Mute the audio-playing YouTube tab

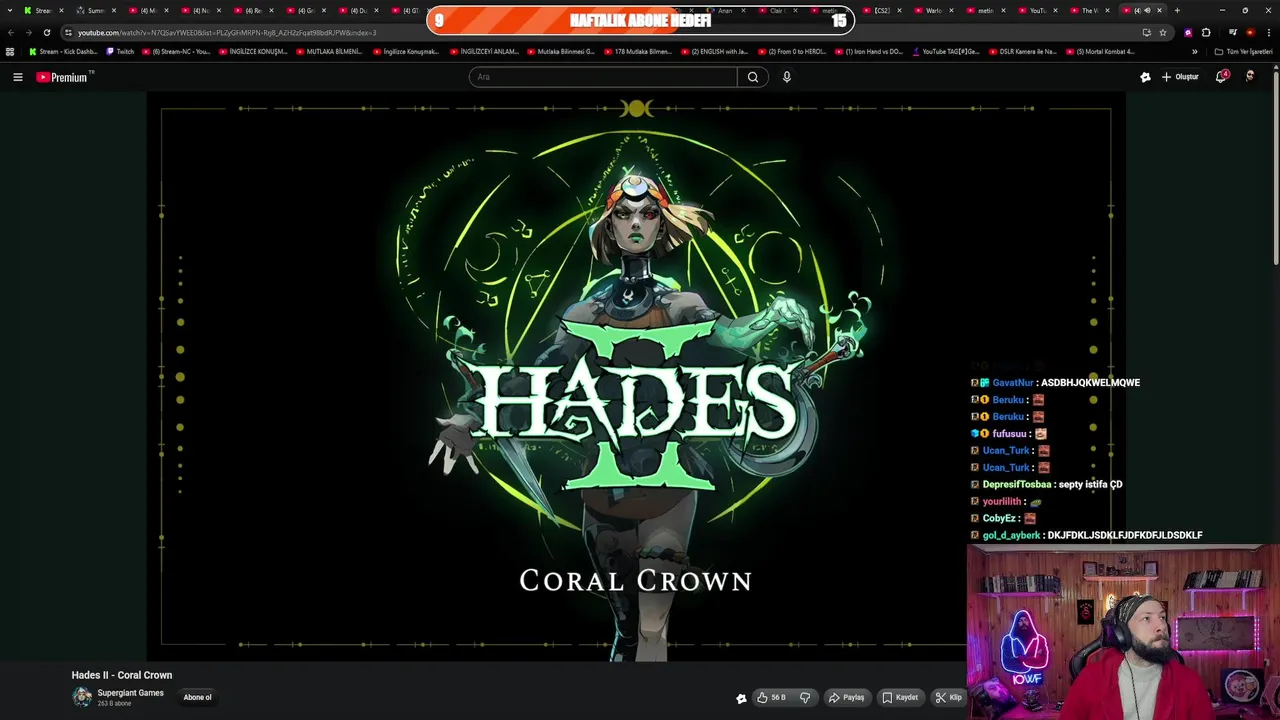tap(1147, 10)
